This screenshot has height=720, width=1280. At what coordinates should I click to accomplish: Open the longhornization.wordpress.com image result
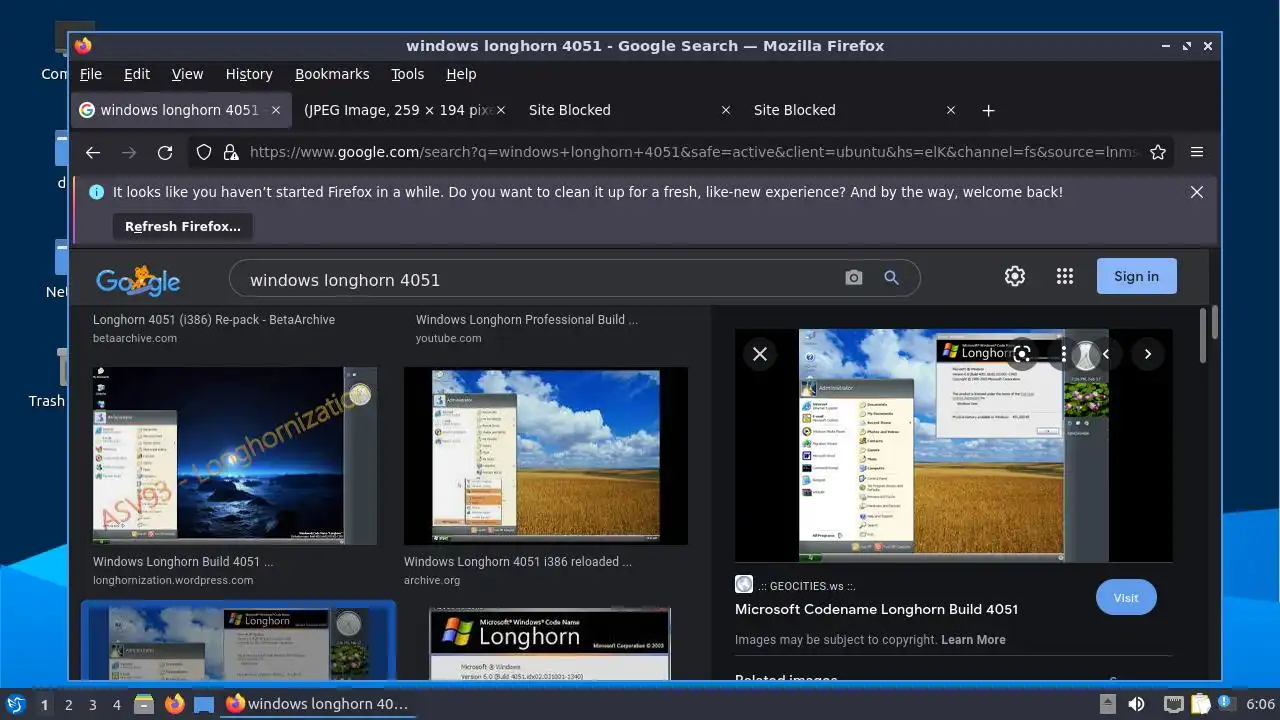tap(235, 456)
